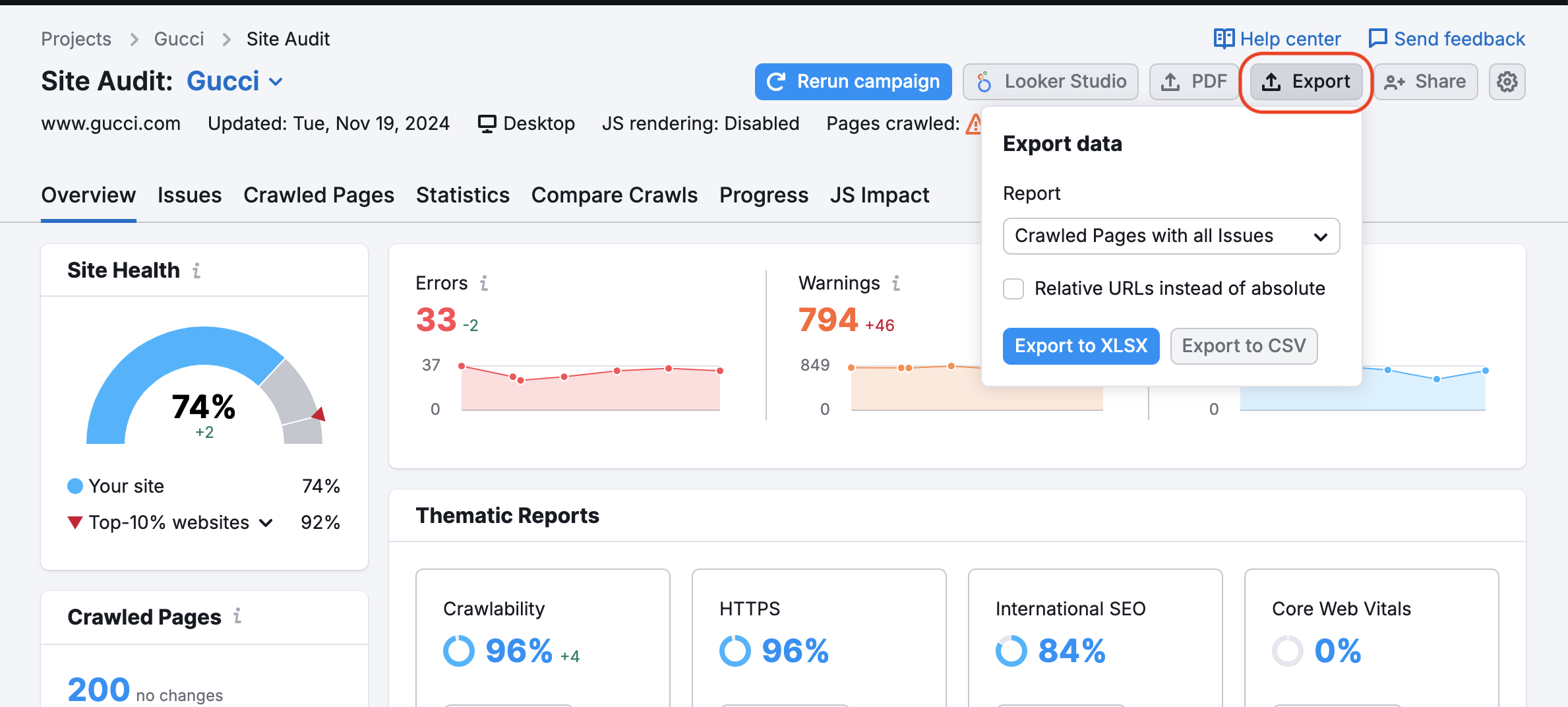Open HTTPS thematic report
This screenshot has width=1568, height=707.
(750, 609)
